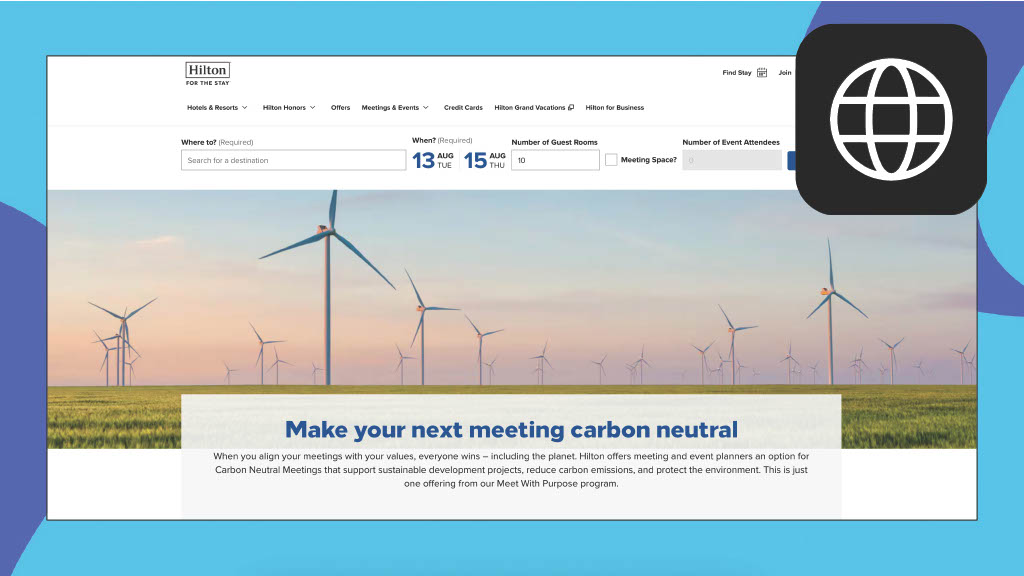Expand the Hotels & Resorts menu chevron
This screenshot has height=576, width=1024.
(x=245, y=108)
